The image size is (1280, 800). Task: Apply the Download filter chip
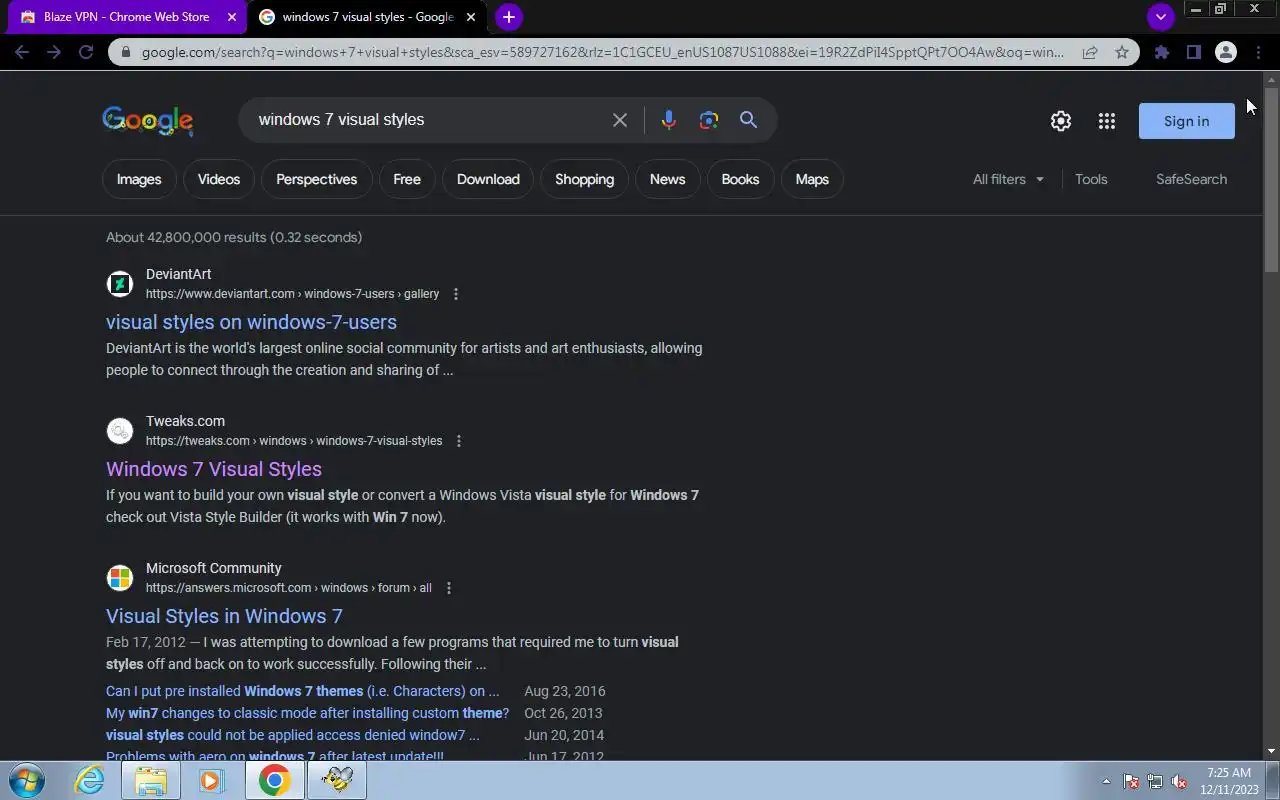tap(488, 179)
